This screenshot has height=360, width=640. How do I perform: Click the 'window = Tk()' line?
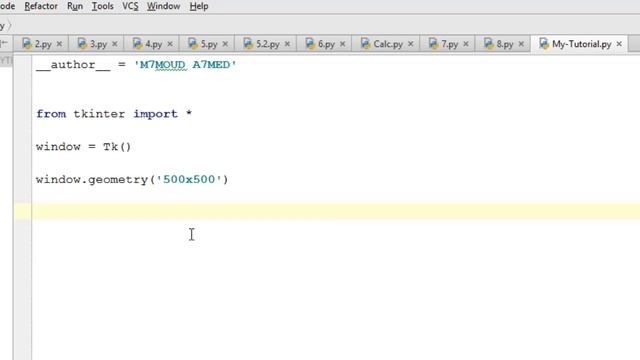coord(83,147)
